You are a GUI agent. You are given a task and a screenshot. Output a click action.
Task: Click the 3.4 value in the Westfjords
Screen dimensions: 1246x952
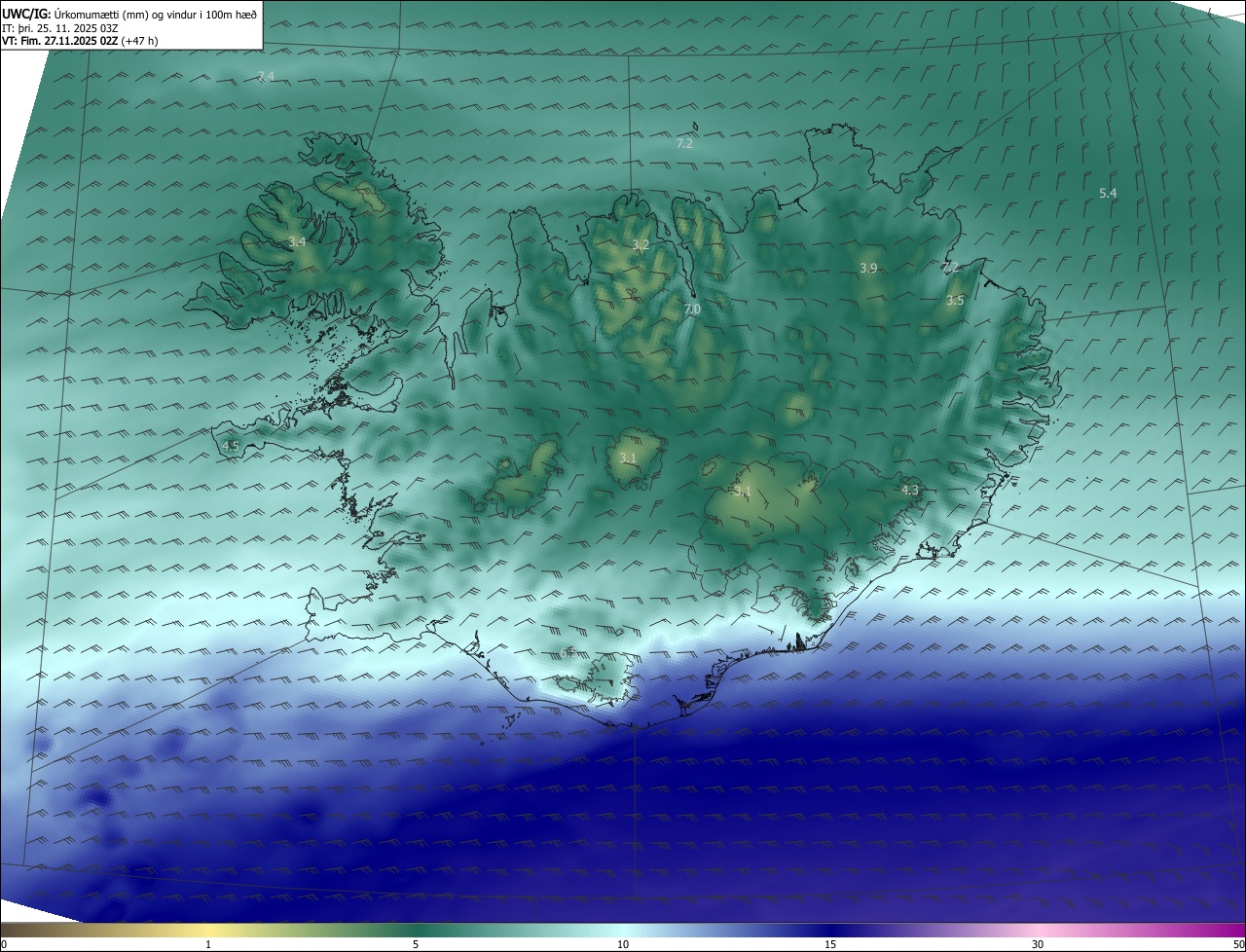(298, 240)
